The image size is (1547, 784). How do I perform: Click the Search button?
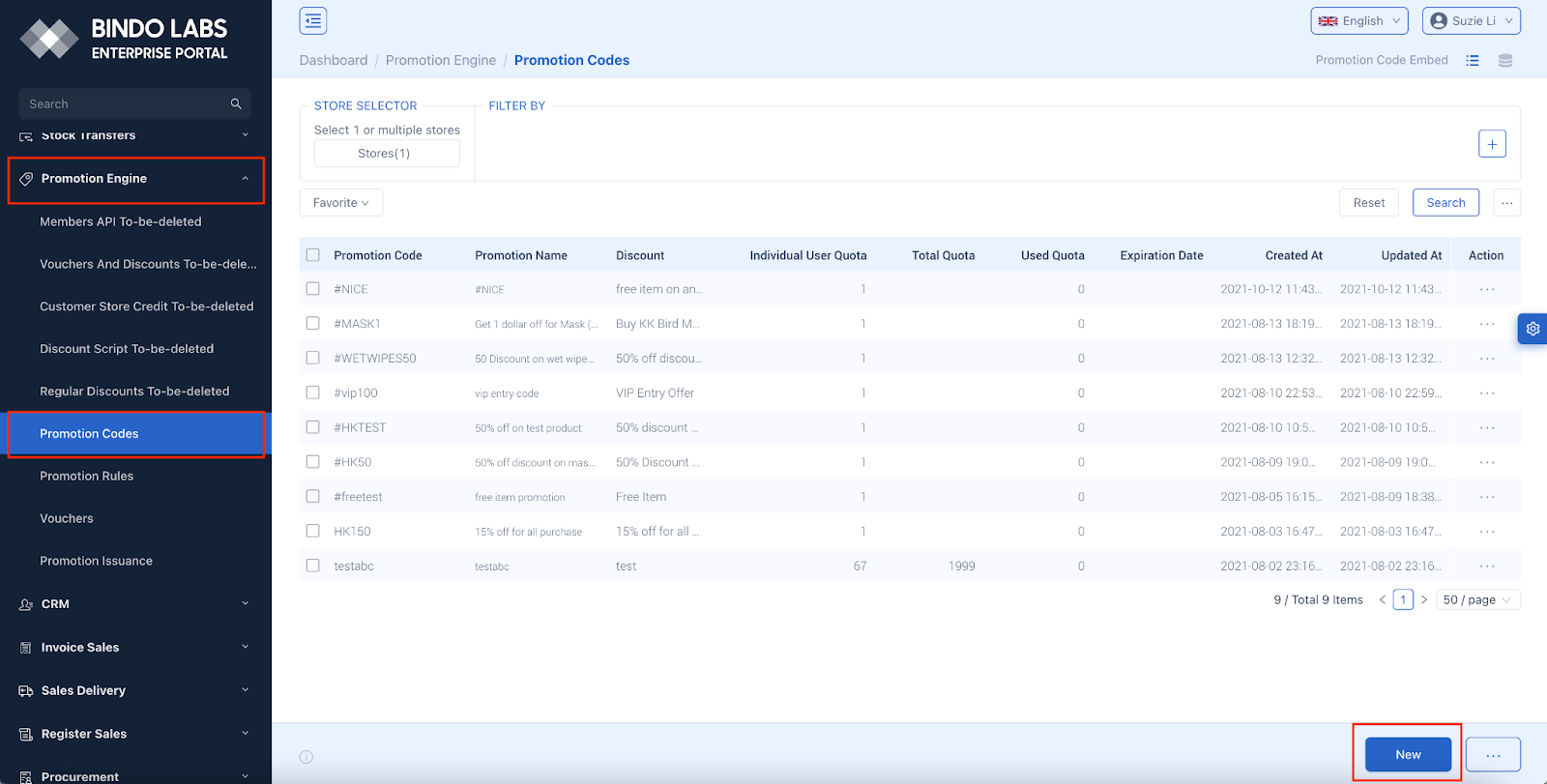1445,203
